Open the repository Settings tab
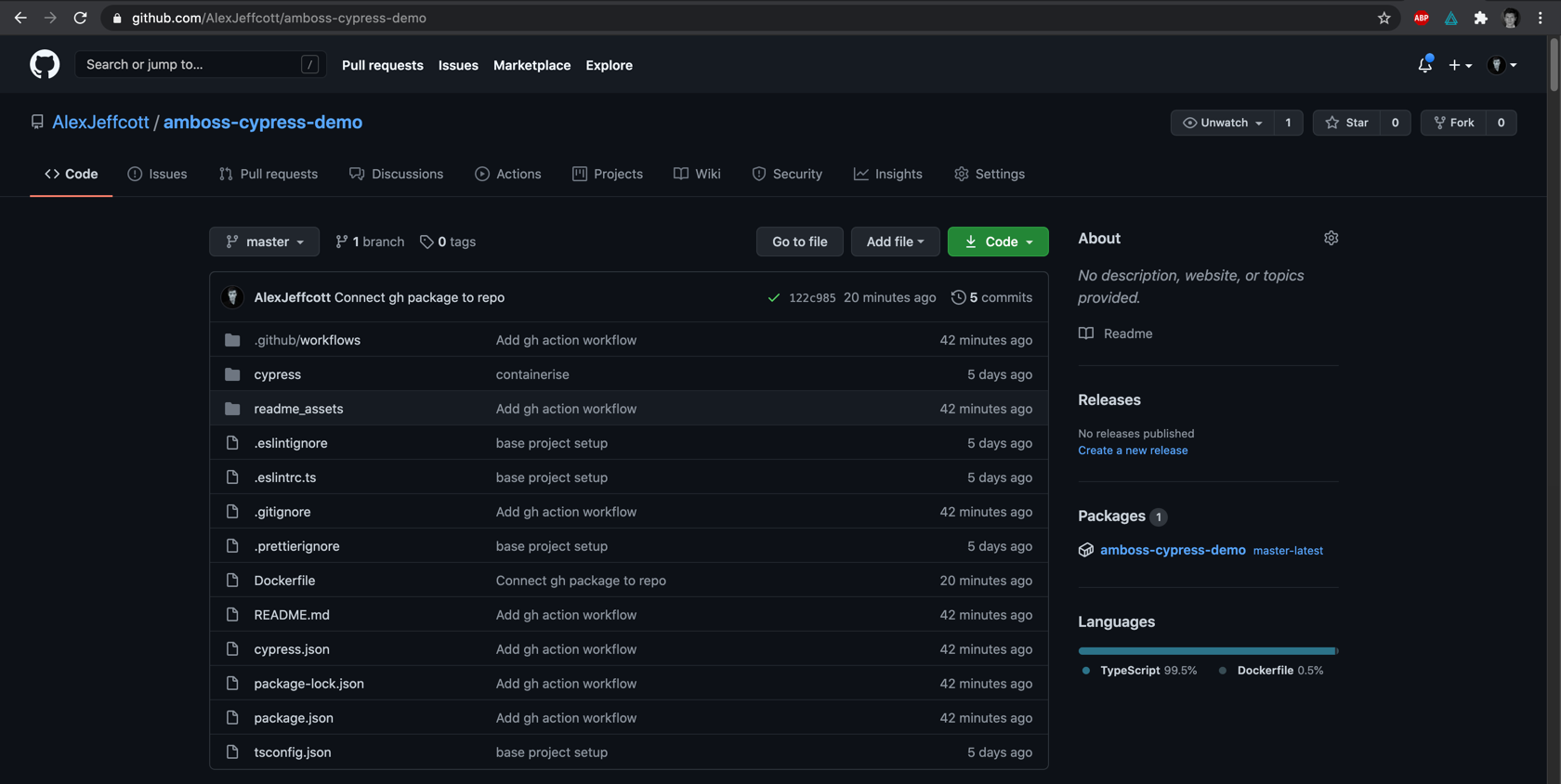Viewport: 1561px width, 784px height. click(x=990, y=174)
